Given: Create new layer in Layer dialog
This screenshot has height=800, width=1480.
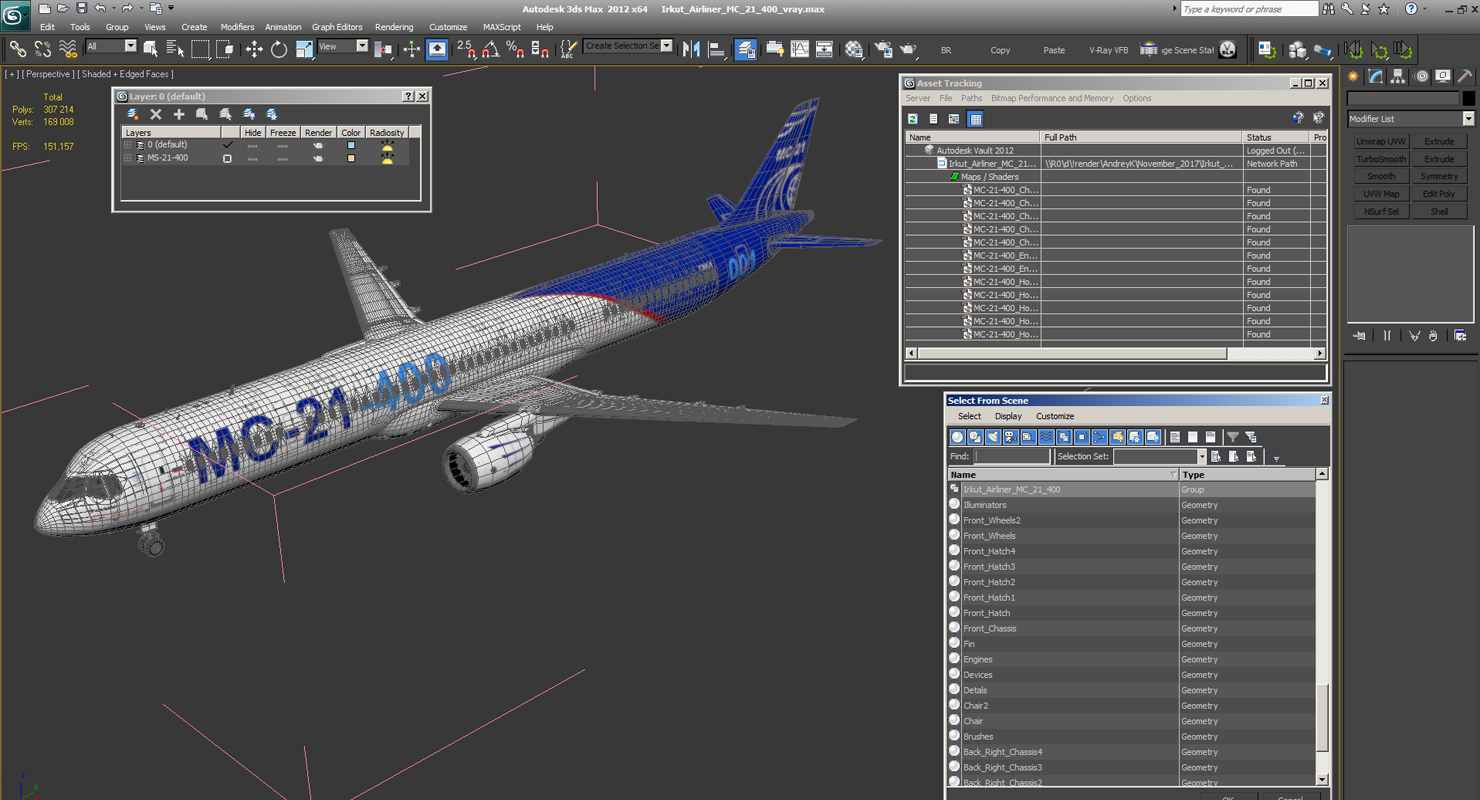Looking at the screenshot, I should point(132,114).
